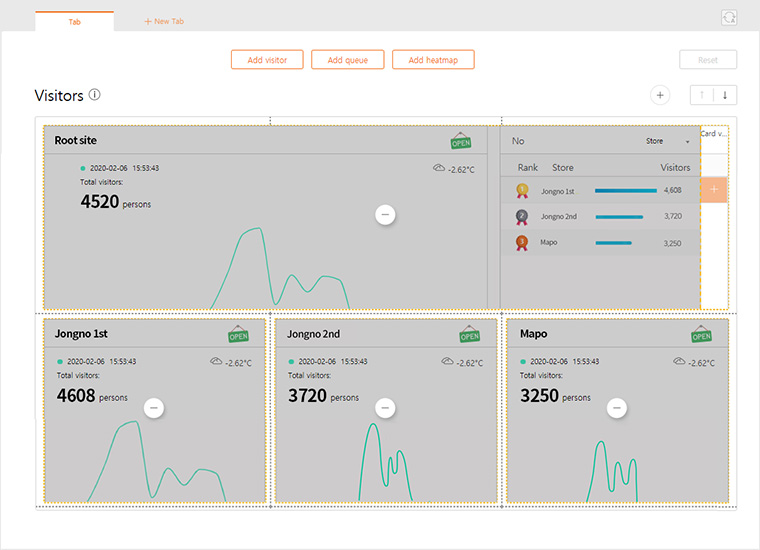The width and height of the screenshot is (760, 550).
Task: Click the 3720 persons total value
Action: [323, 395]
